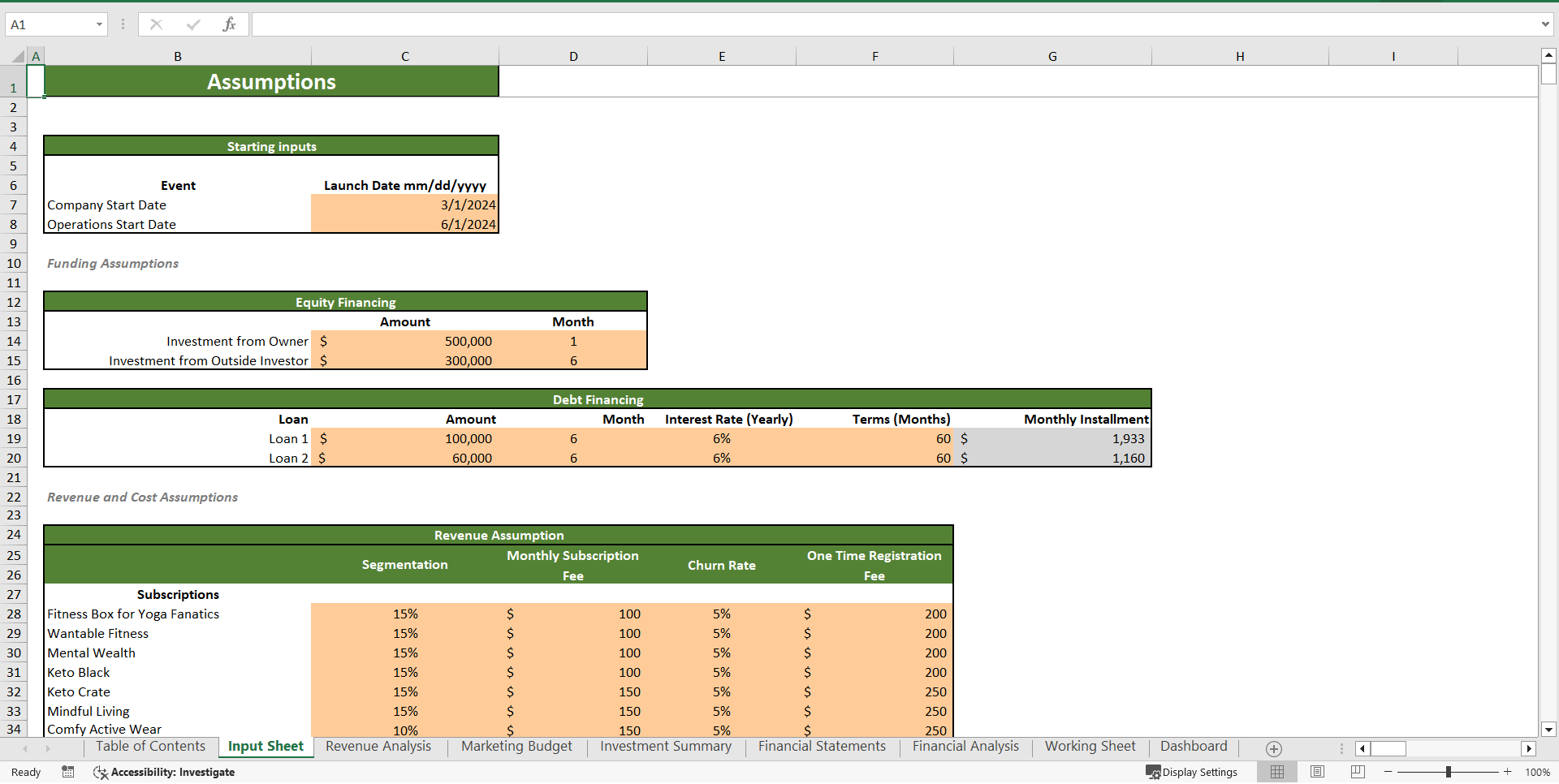Select Fitness Box for Yoga Fanatics cell
This screenshot has width=1559, height=784.
[x=178, y=614]
